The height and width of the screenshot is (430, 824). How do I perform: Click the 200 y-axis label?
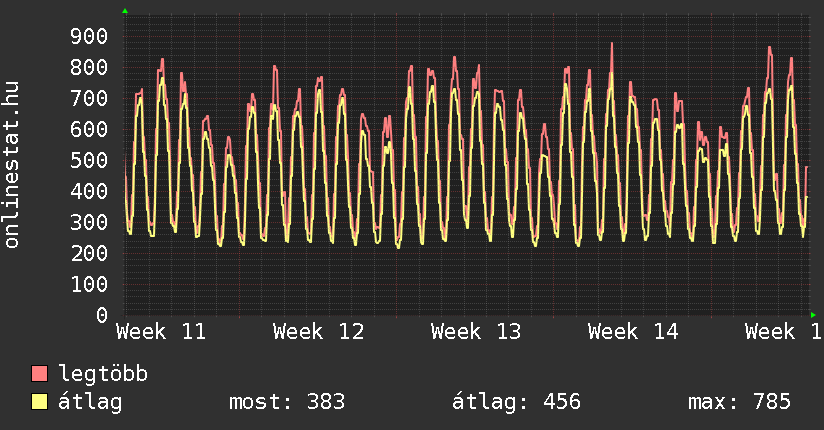[88, 253]
